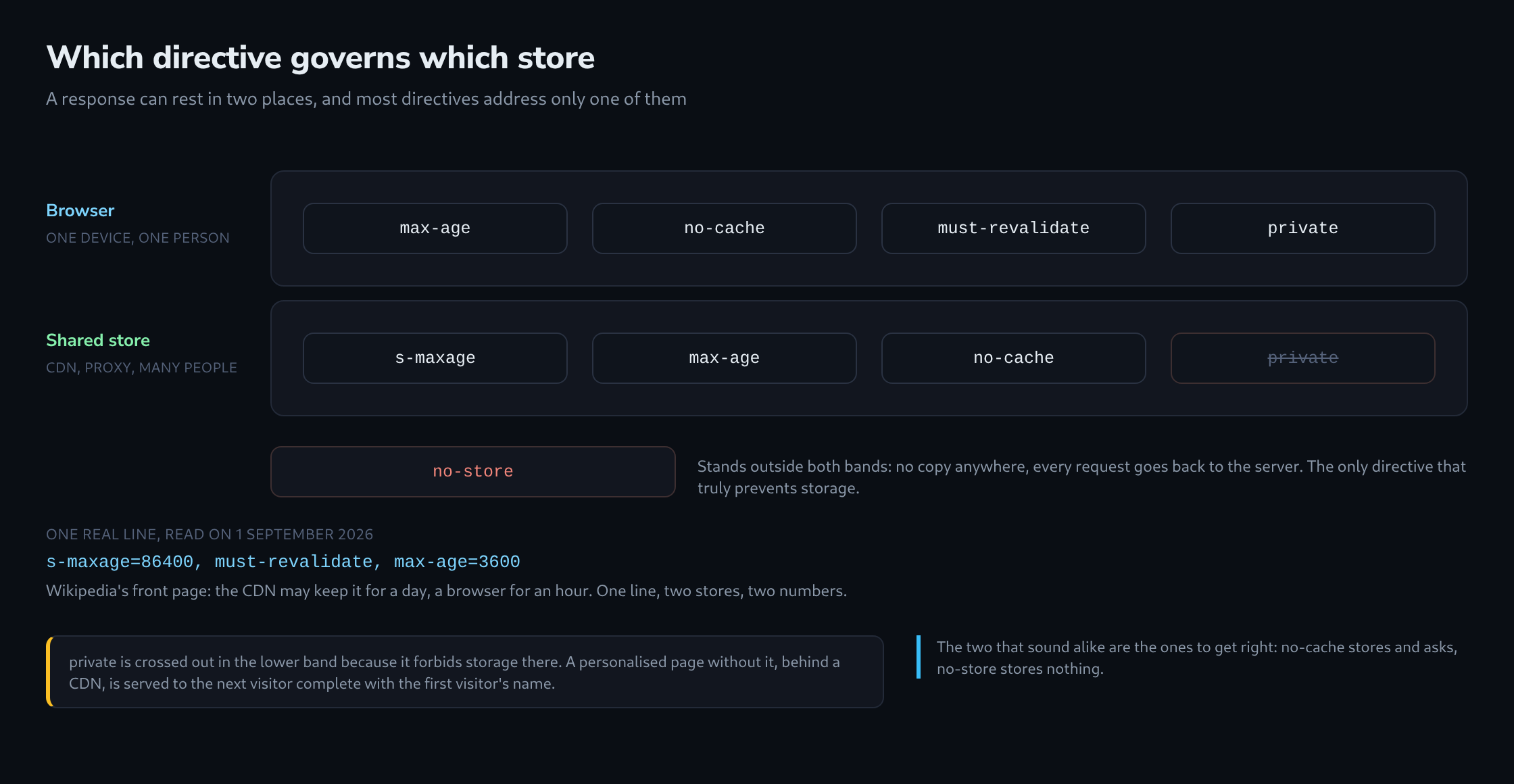Select the no-cache chip in Browser band

[724, 228]
